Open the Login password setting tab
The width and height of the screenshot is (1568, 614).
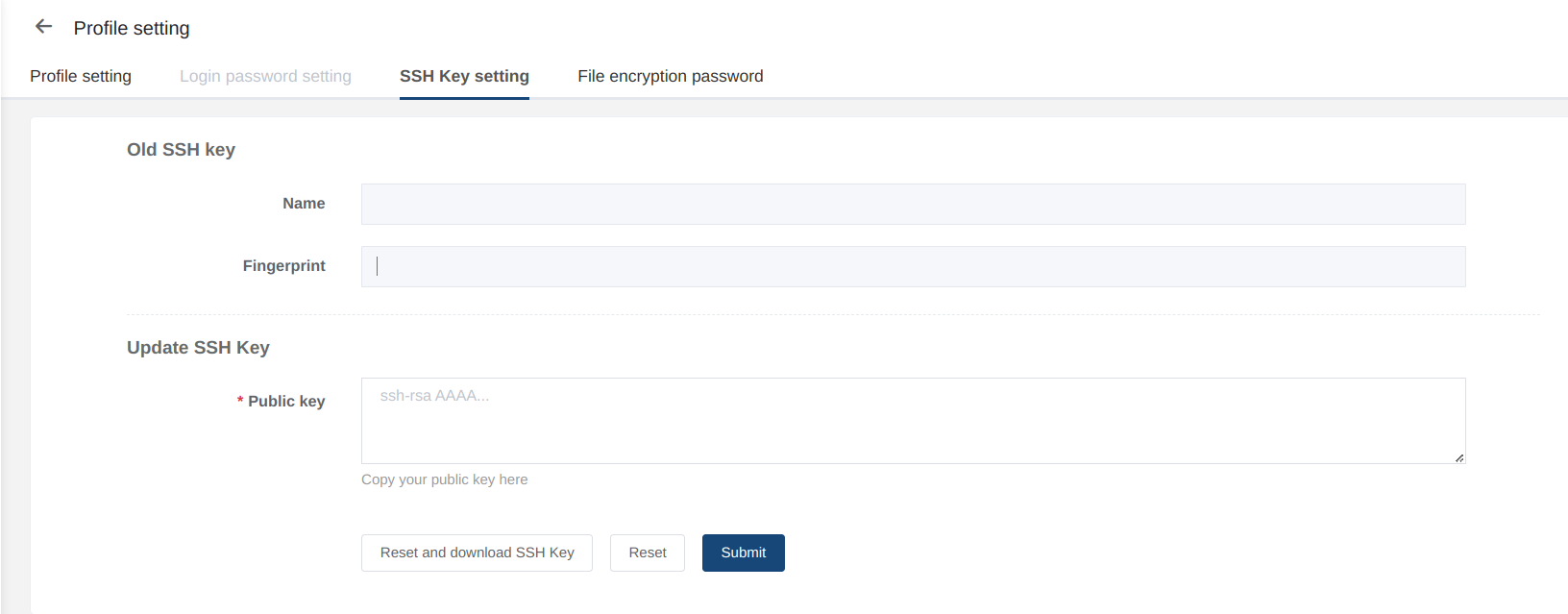265,77
